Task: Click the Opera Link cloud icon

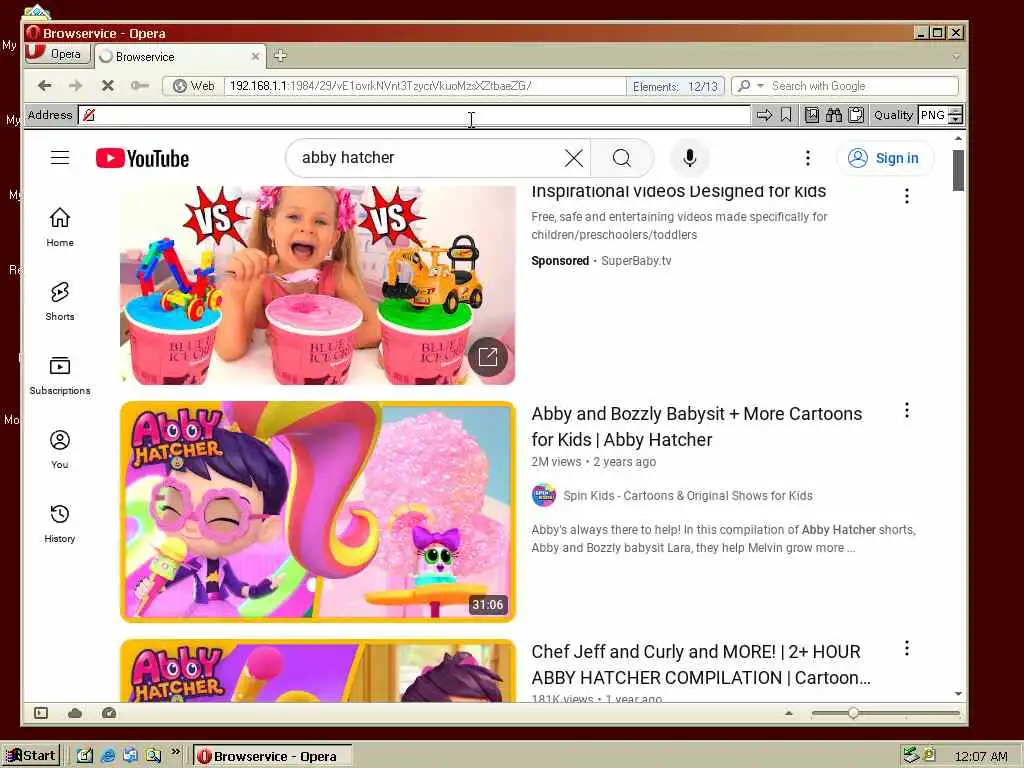Action: (75, 713)
